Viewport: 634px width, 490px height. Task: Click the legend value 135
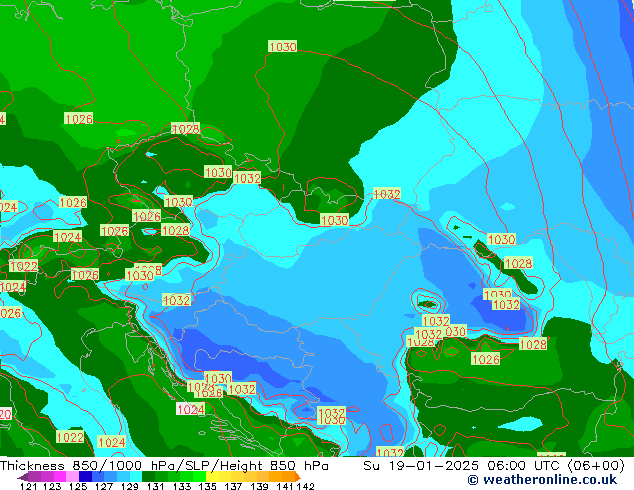208,486
